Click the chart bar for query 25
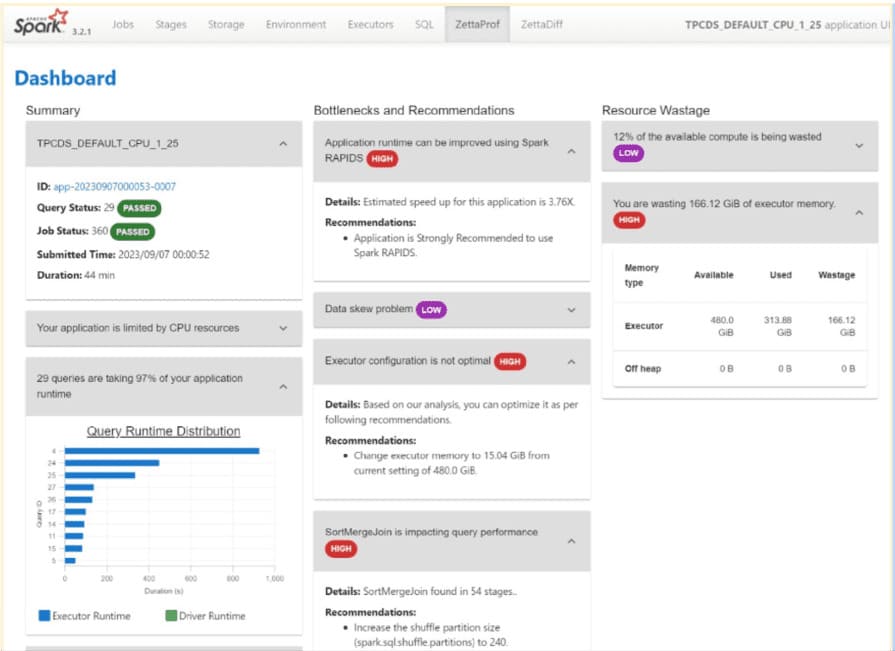Viewport: 895px width, 651px height. [x=100, y=475]
